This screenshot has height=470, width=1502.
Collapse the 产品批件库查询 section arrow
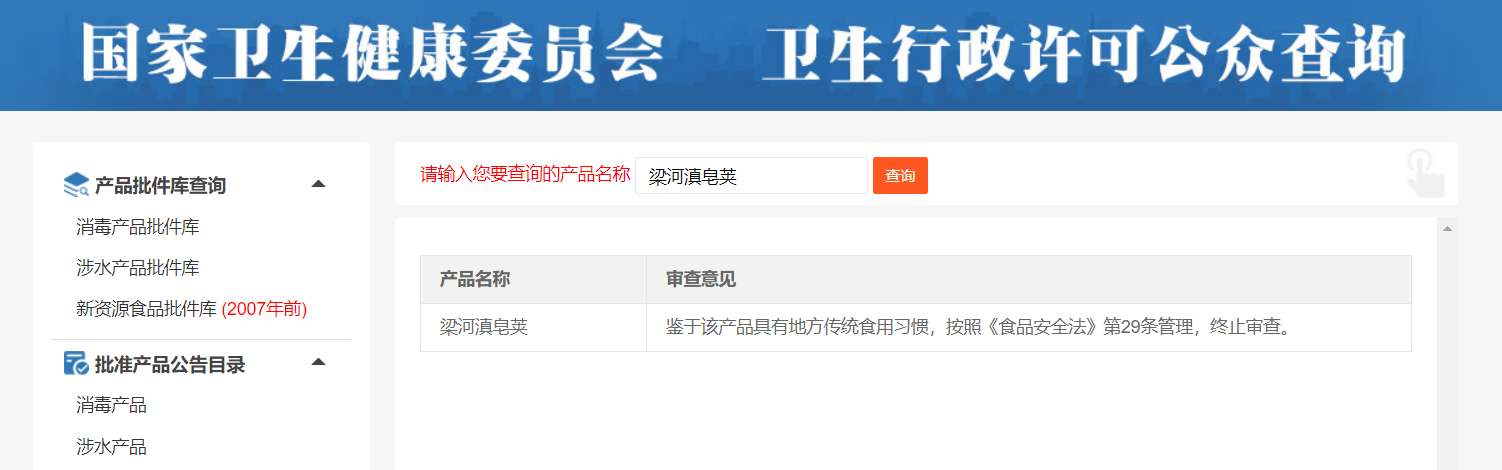[318, 184]
